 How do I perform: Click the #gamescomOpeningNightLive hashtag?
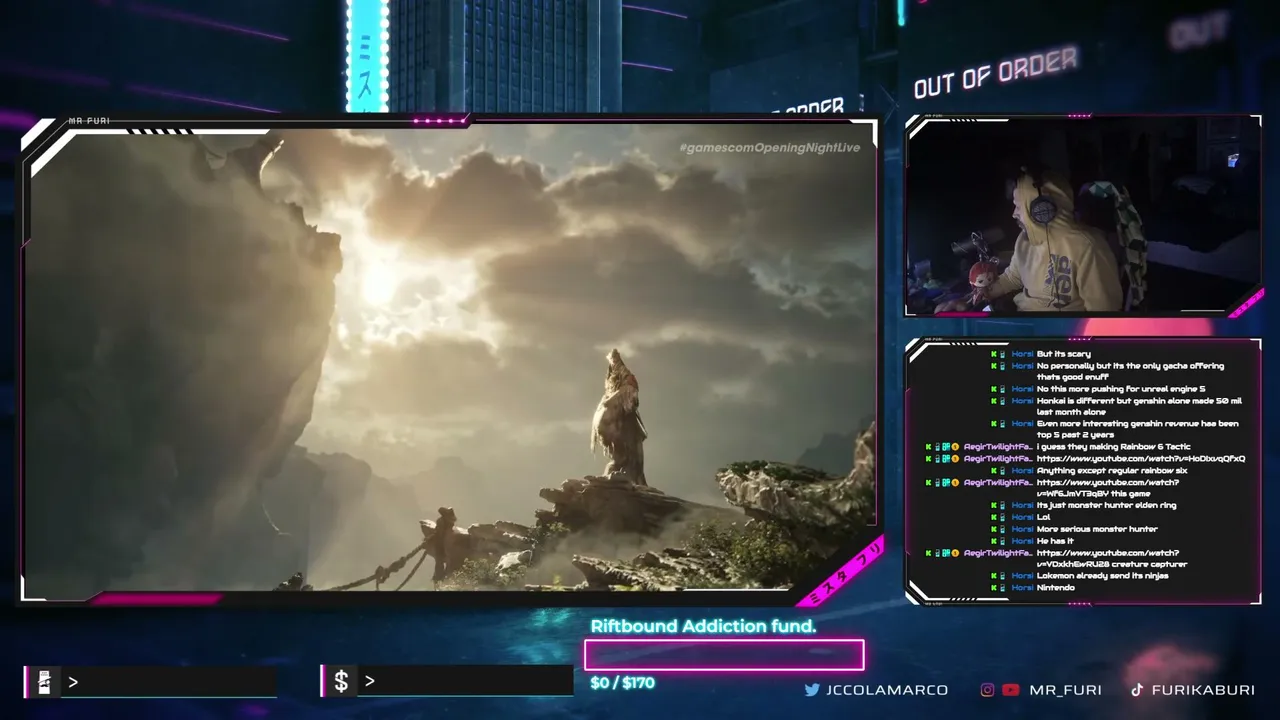click(x=769, y=148)
